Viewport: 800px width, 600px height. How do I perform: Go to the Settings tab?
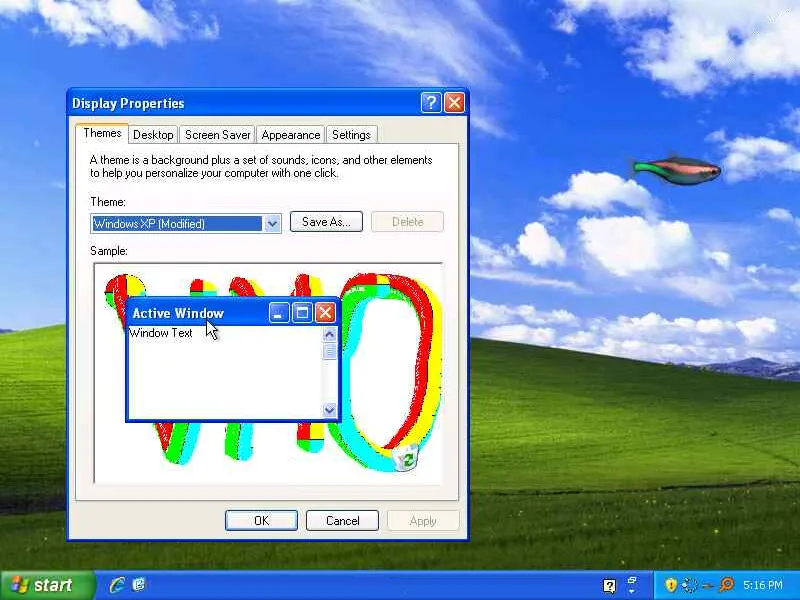point(351,135)
